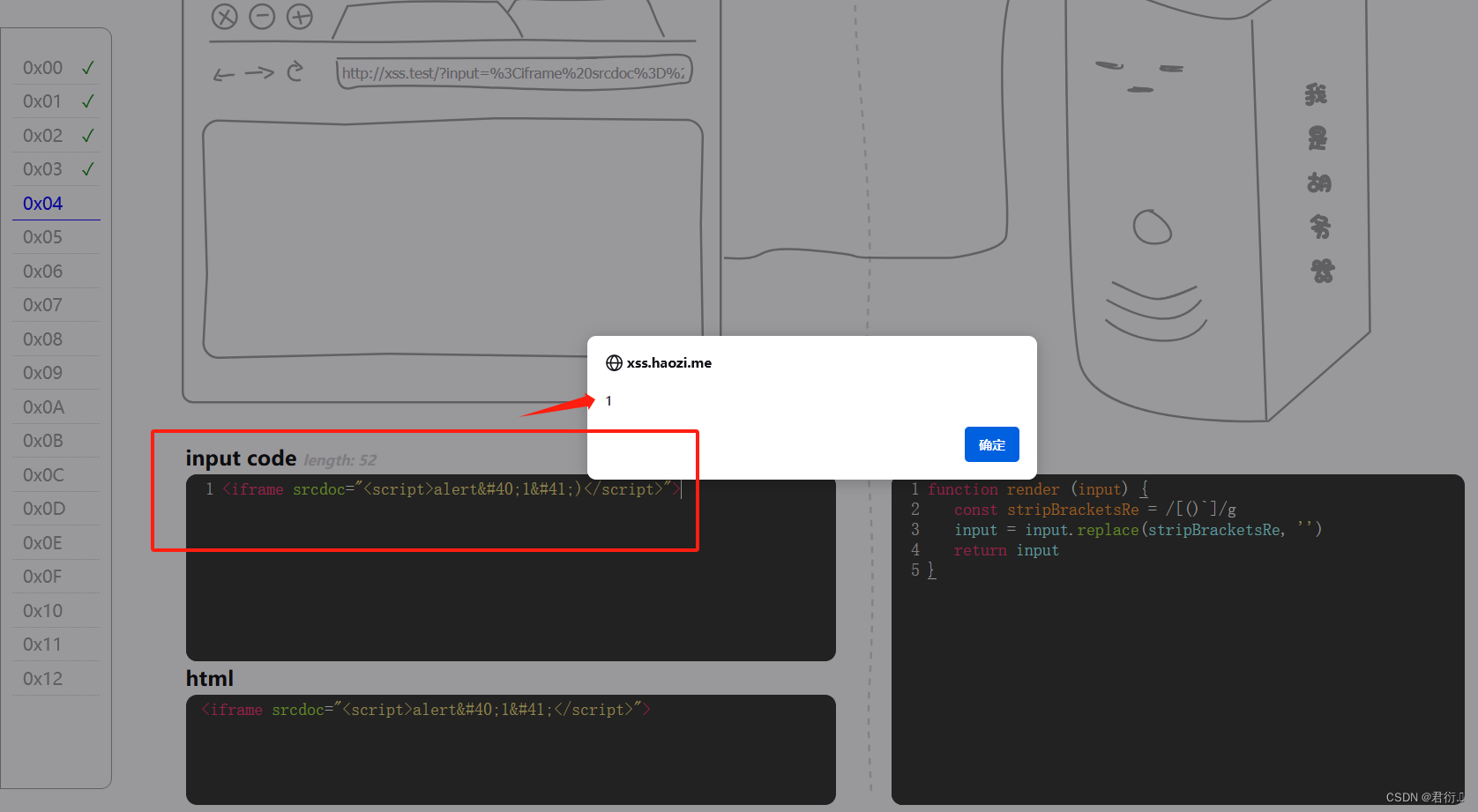The height and width of the screenshot is (812, 1478).
Task: Click the sketched browser close (X) icon
Action: (225, 16)
